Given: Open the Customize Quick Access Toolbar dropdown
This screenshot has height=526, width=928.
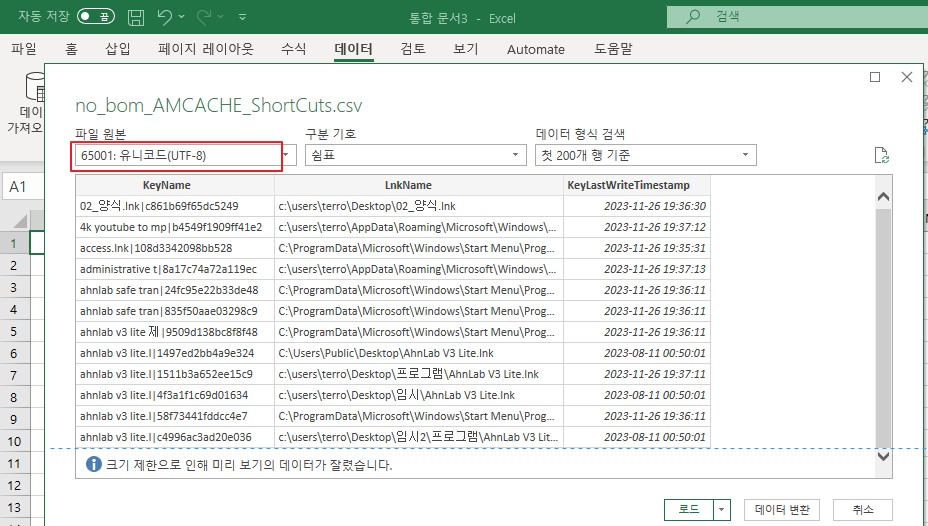Looking at the screenshot, I should (242, 17).
